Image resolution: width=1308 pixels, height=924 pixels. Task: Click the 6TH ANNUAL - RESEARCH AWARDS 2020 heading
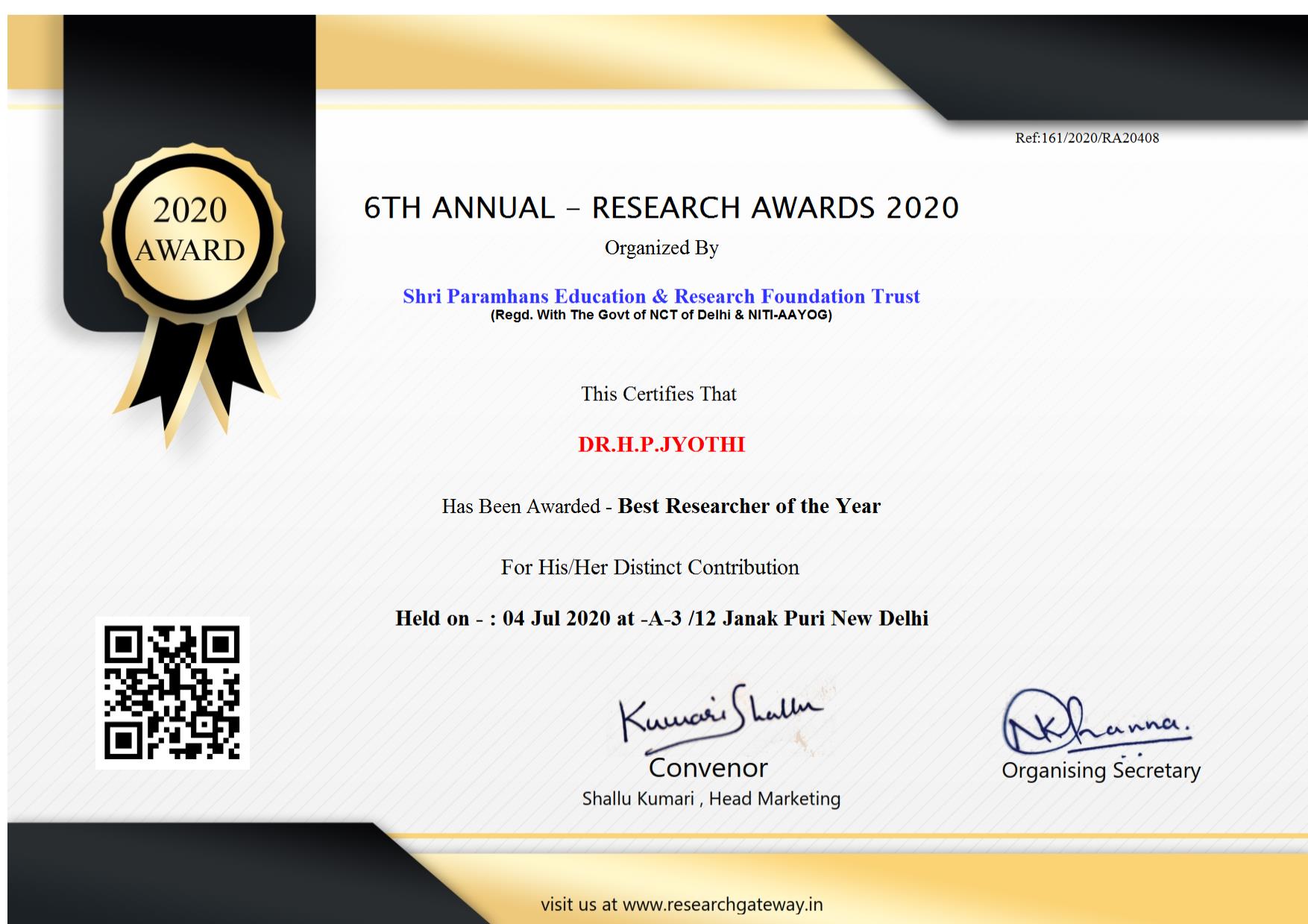661,208
